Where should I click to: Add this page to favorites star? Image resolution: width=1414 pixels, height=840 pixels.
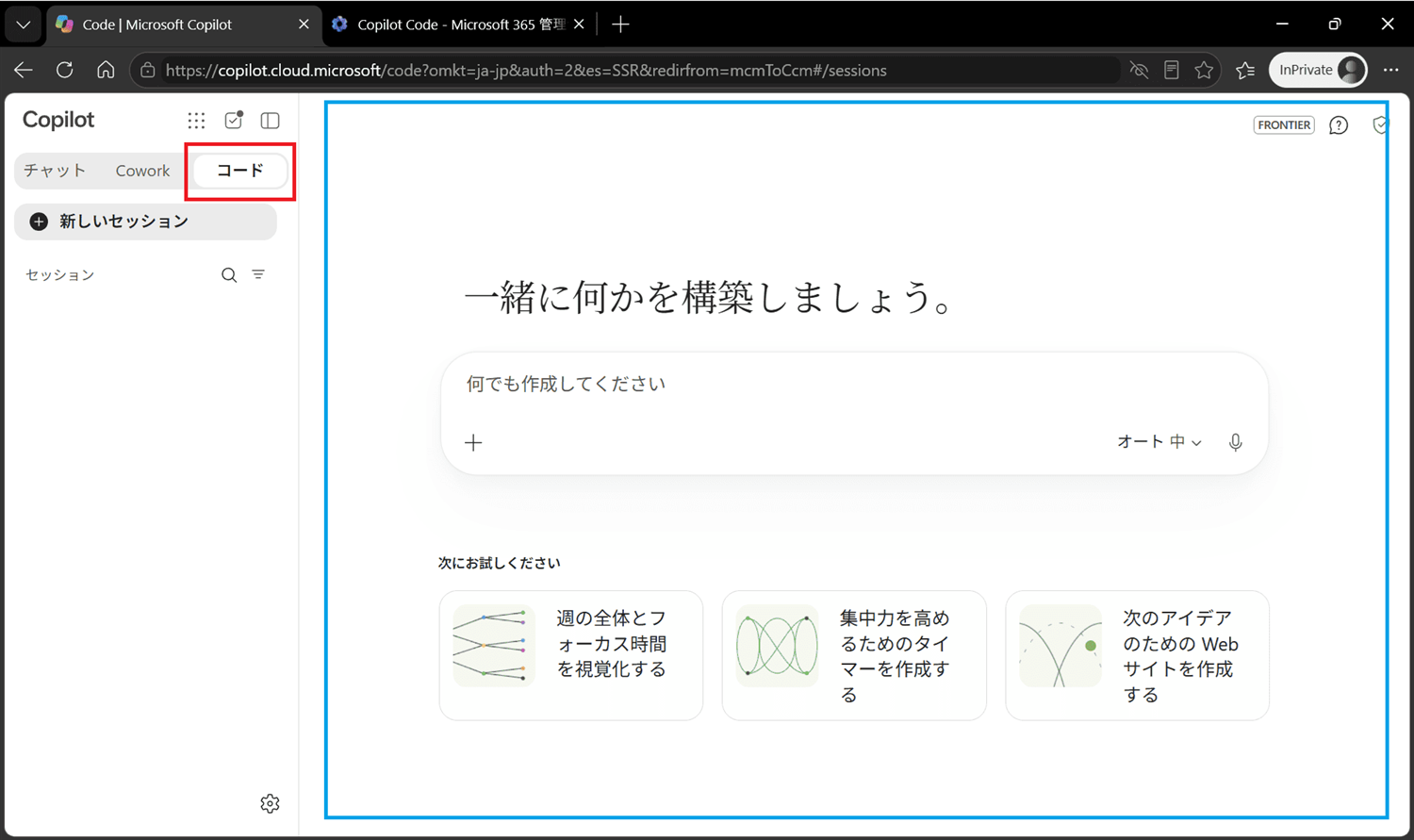(x=1204, y=71)
